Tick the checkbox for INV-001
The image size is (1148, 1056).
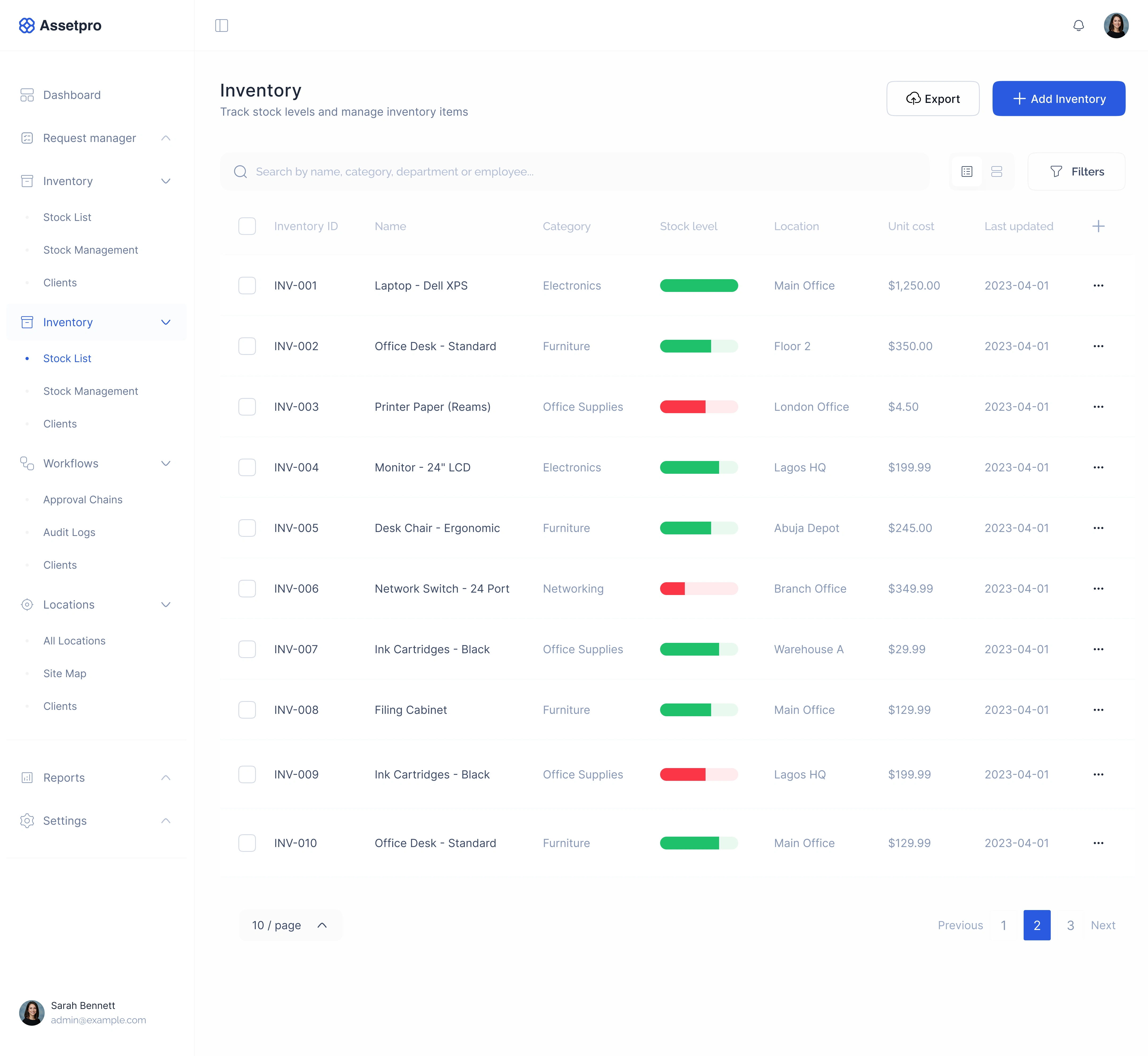coord(247,286)
